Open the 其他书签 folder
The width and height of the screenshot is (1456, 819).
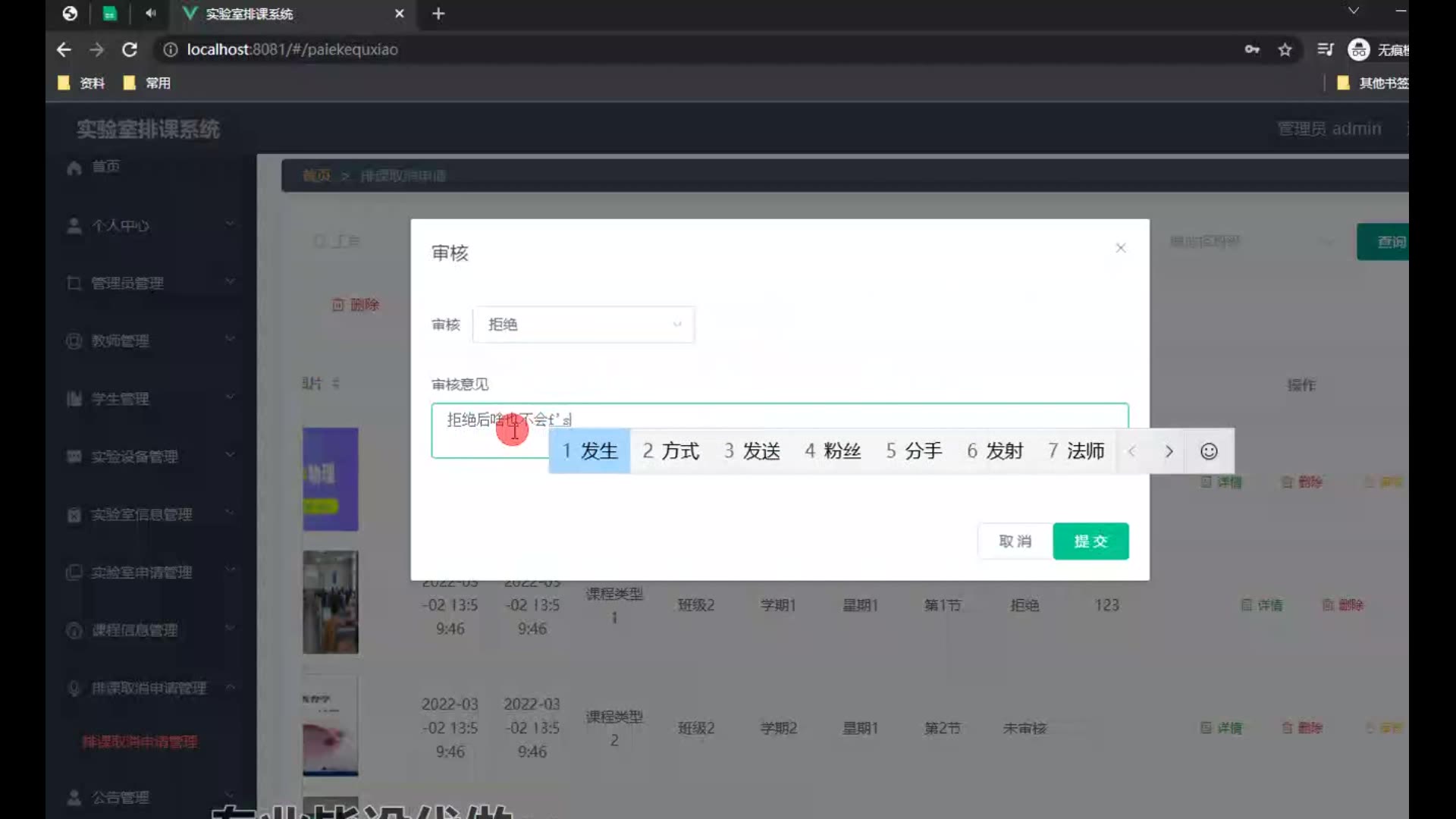pyautogui.click(x=1373, y=83)
